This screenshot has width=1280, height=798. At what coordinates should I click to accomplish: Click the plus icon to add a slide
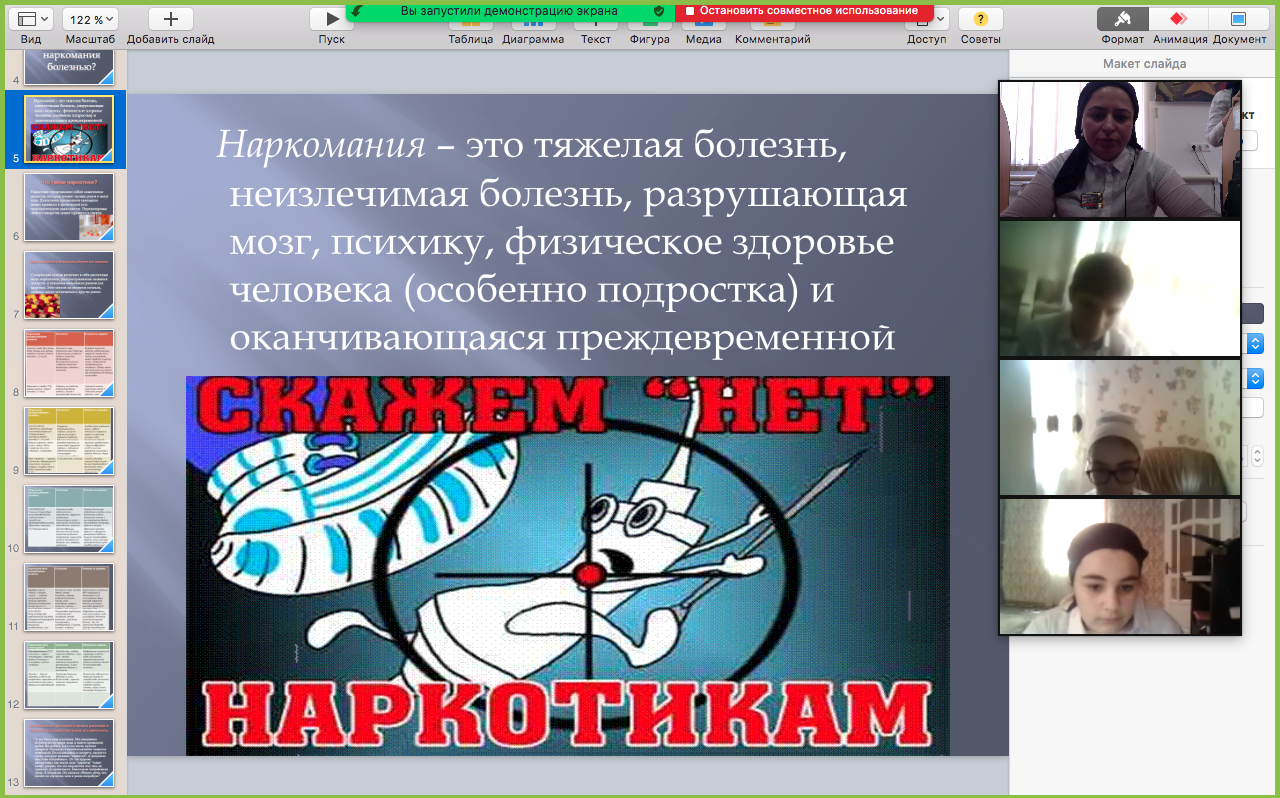pyautogui.click(x=171, y=19)
